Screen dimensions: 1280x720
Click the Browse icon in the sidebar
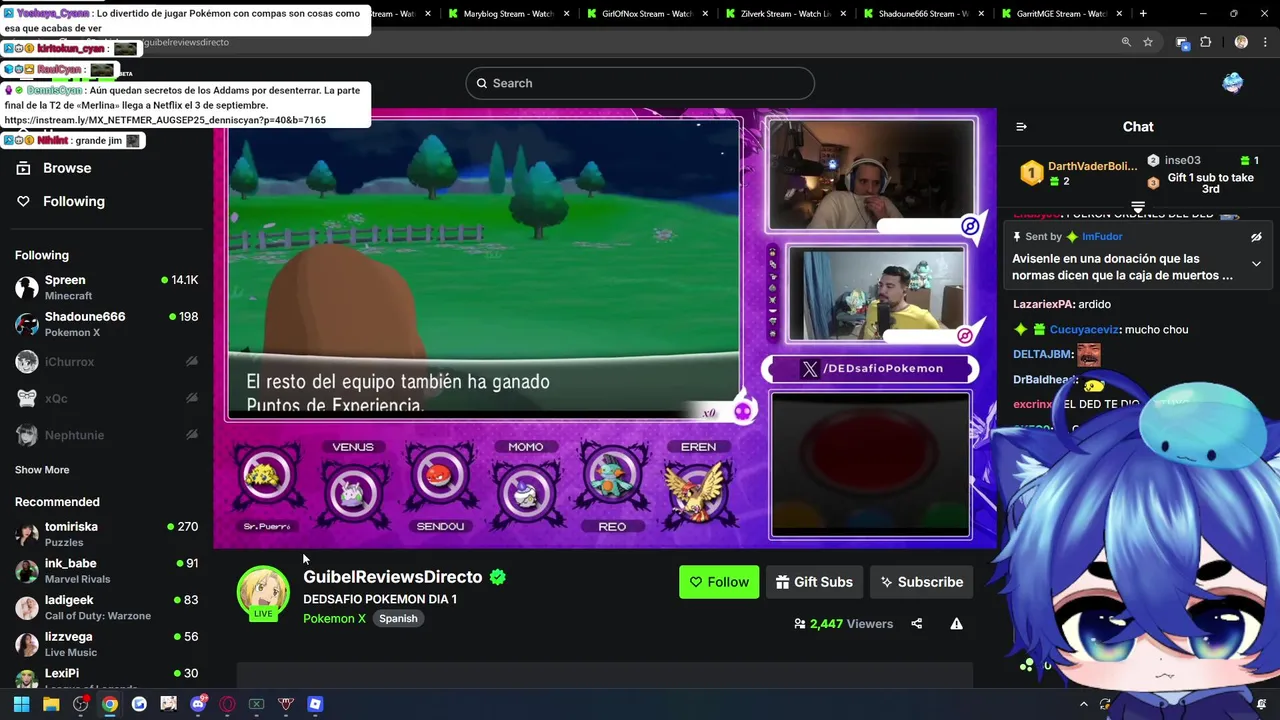click(23, 168)
